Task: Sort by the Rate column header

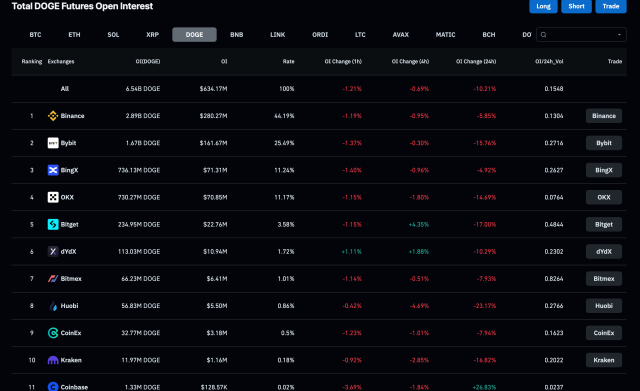Action: [289, 62]
